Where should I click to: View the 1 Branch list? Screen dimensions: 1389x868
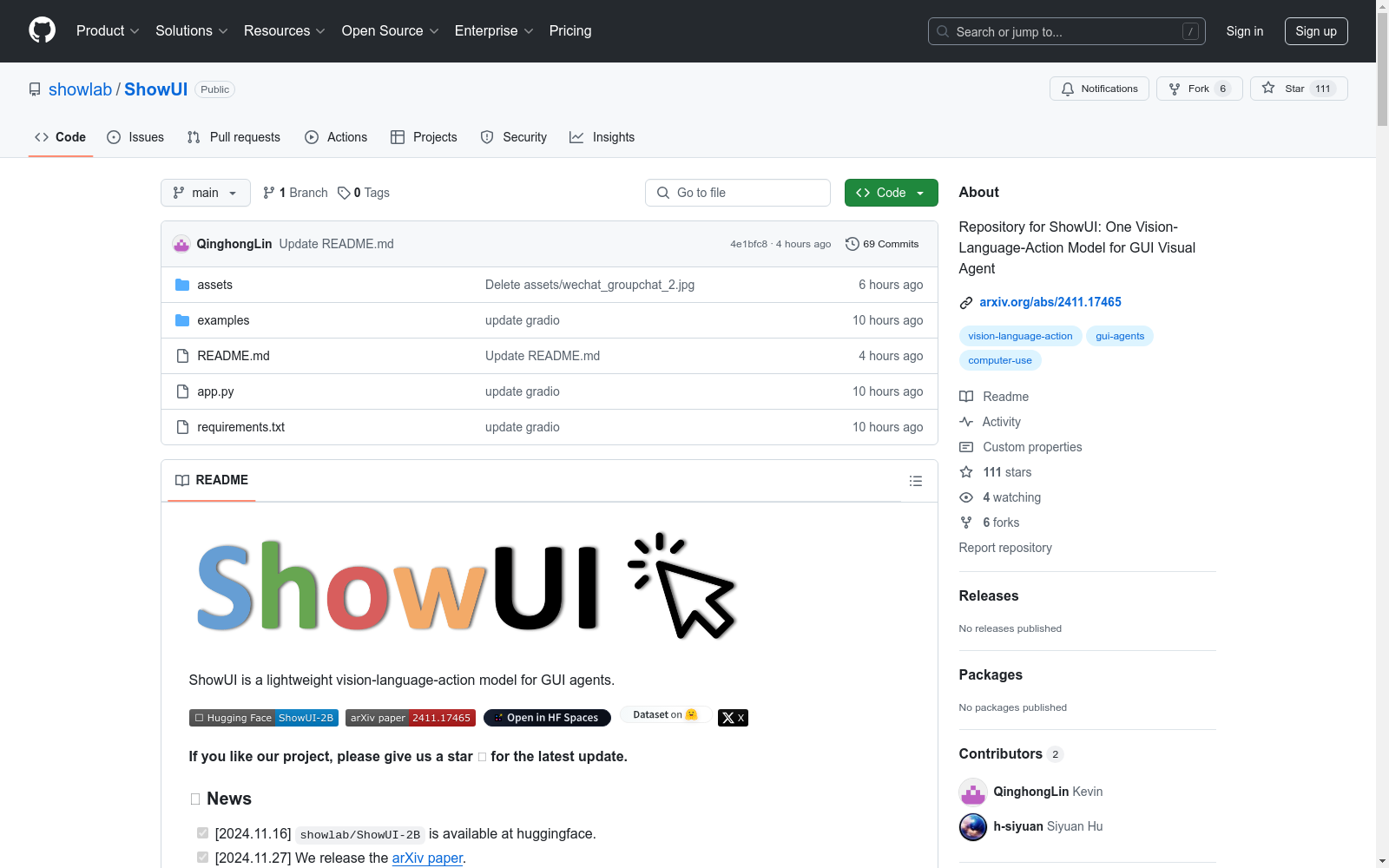tap(295, 193)
